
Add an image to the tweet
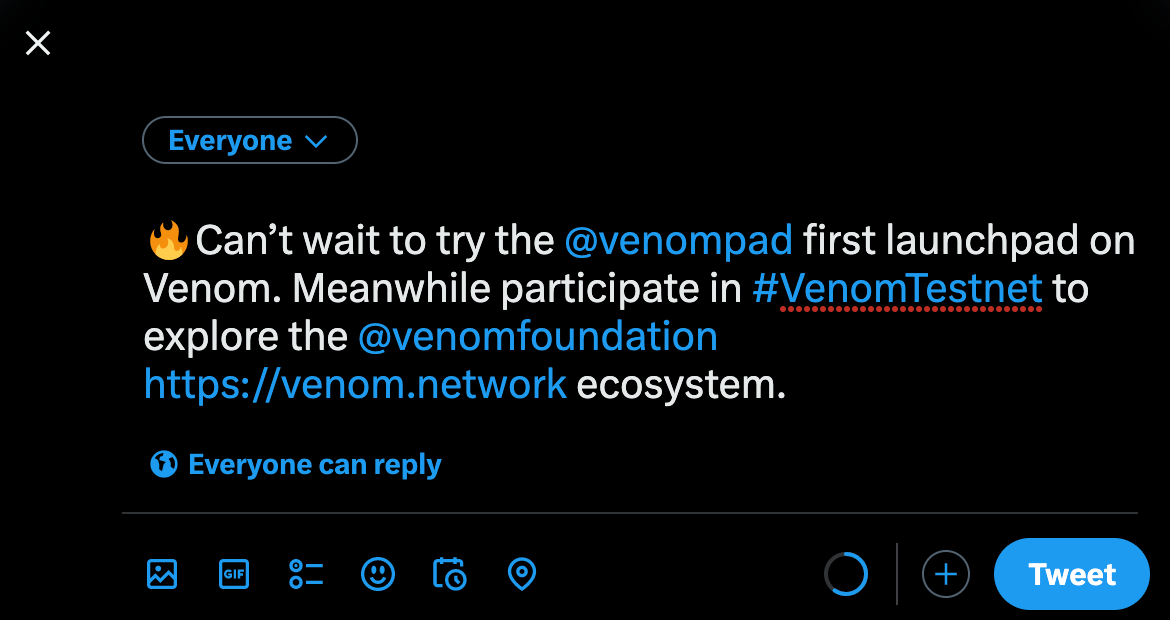pos(161,574)
